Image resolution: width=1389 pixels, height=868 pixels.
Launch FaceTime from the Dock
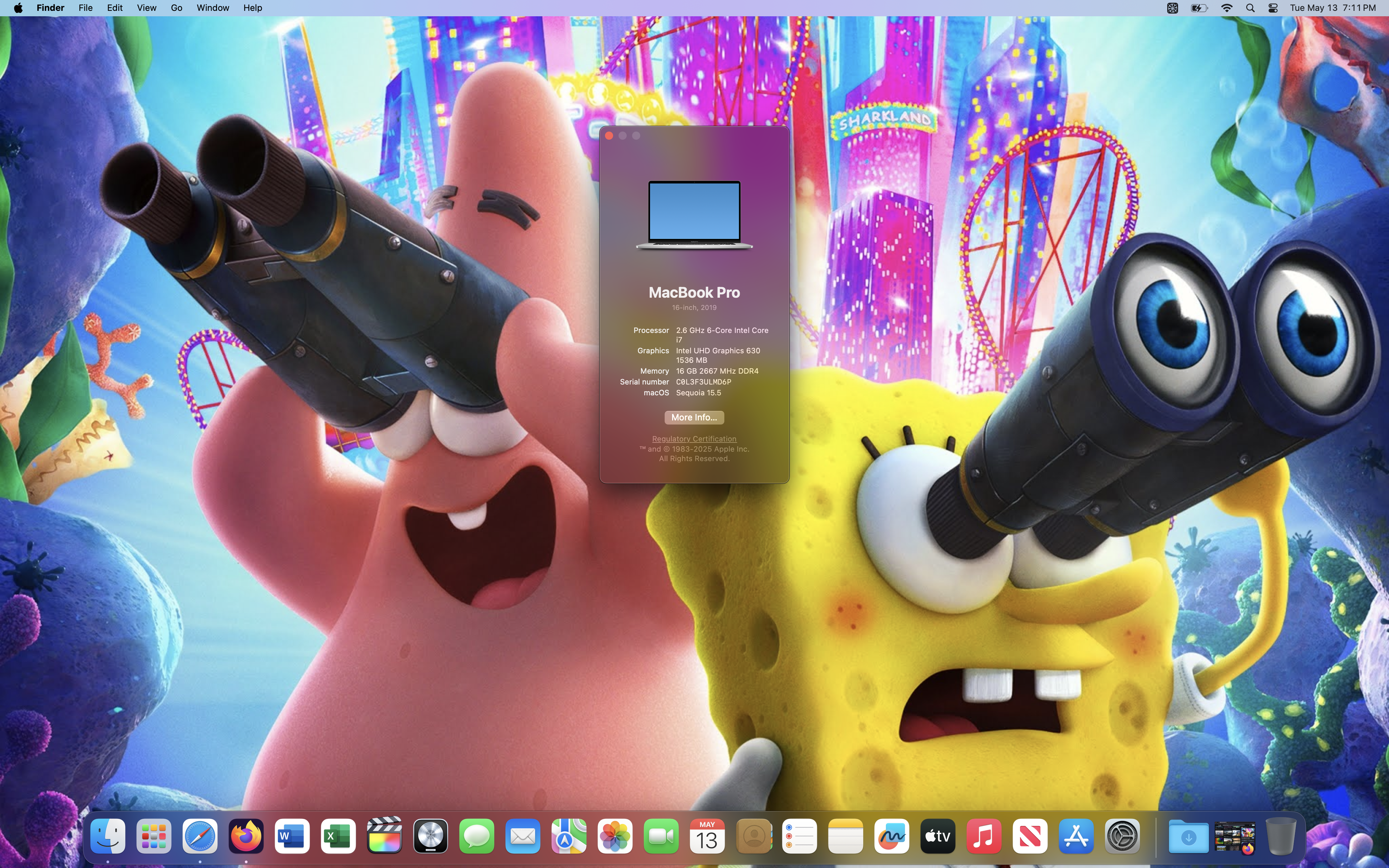click(661, 836)
